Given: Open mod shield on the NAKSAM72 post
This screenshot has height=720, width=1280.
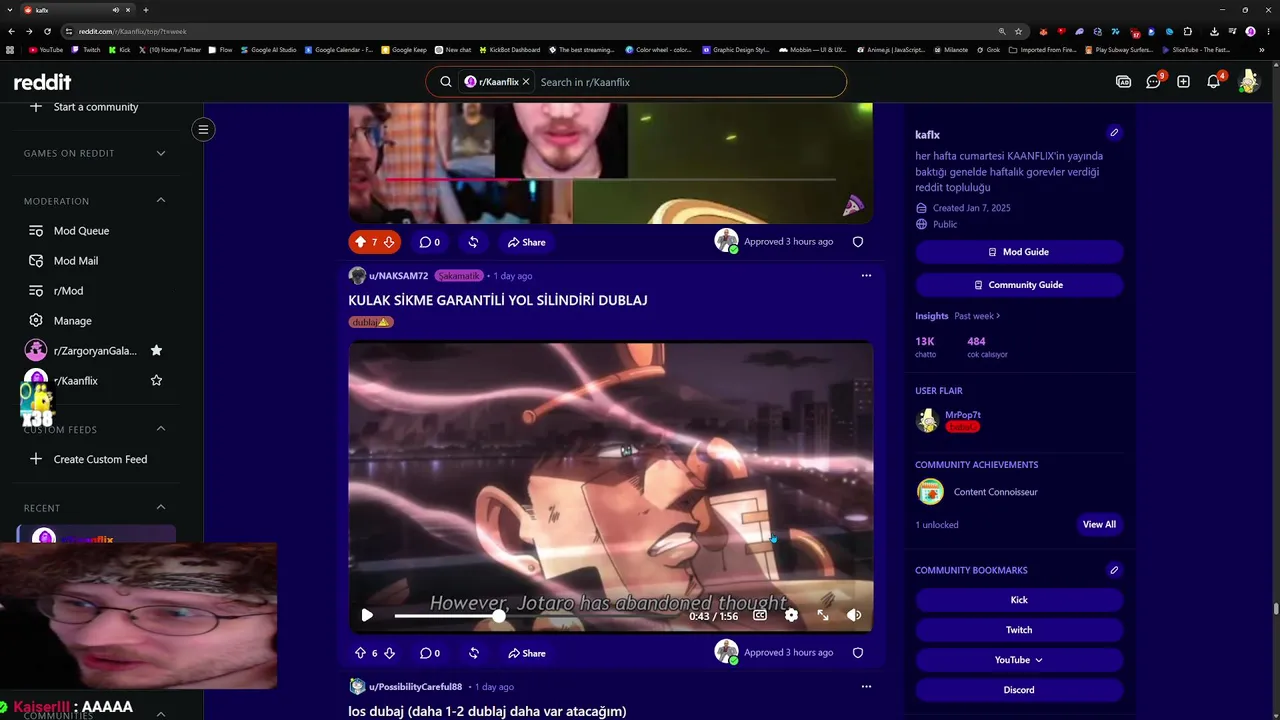Looking at the screenshot, I should (857, 653).
